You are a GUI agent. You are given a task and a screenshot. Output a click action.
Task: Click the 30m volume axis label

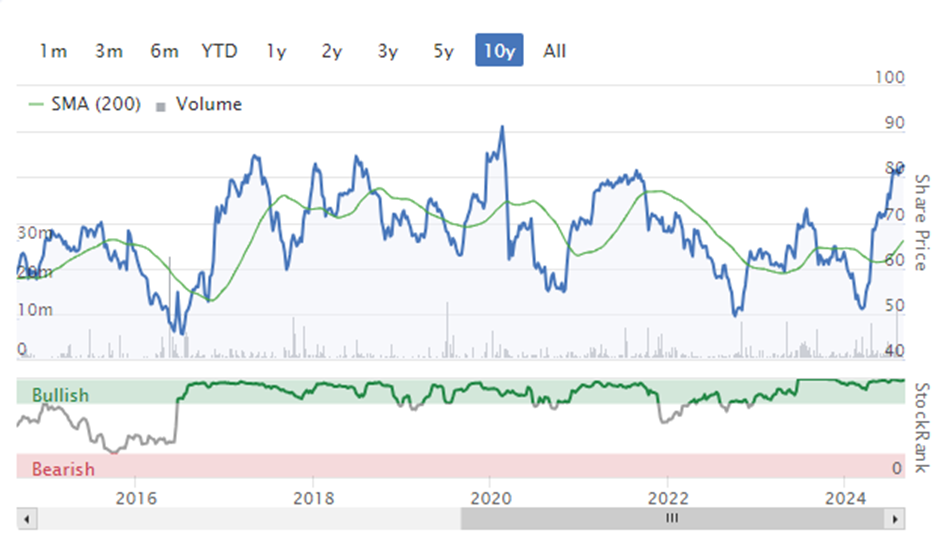tap(35, 233)
